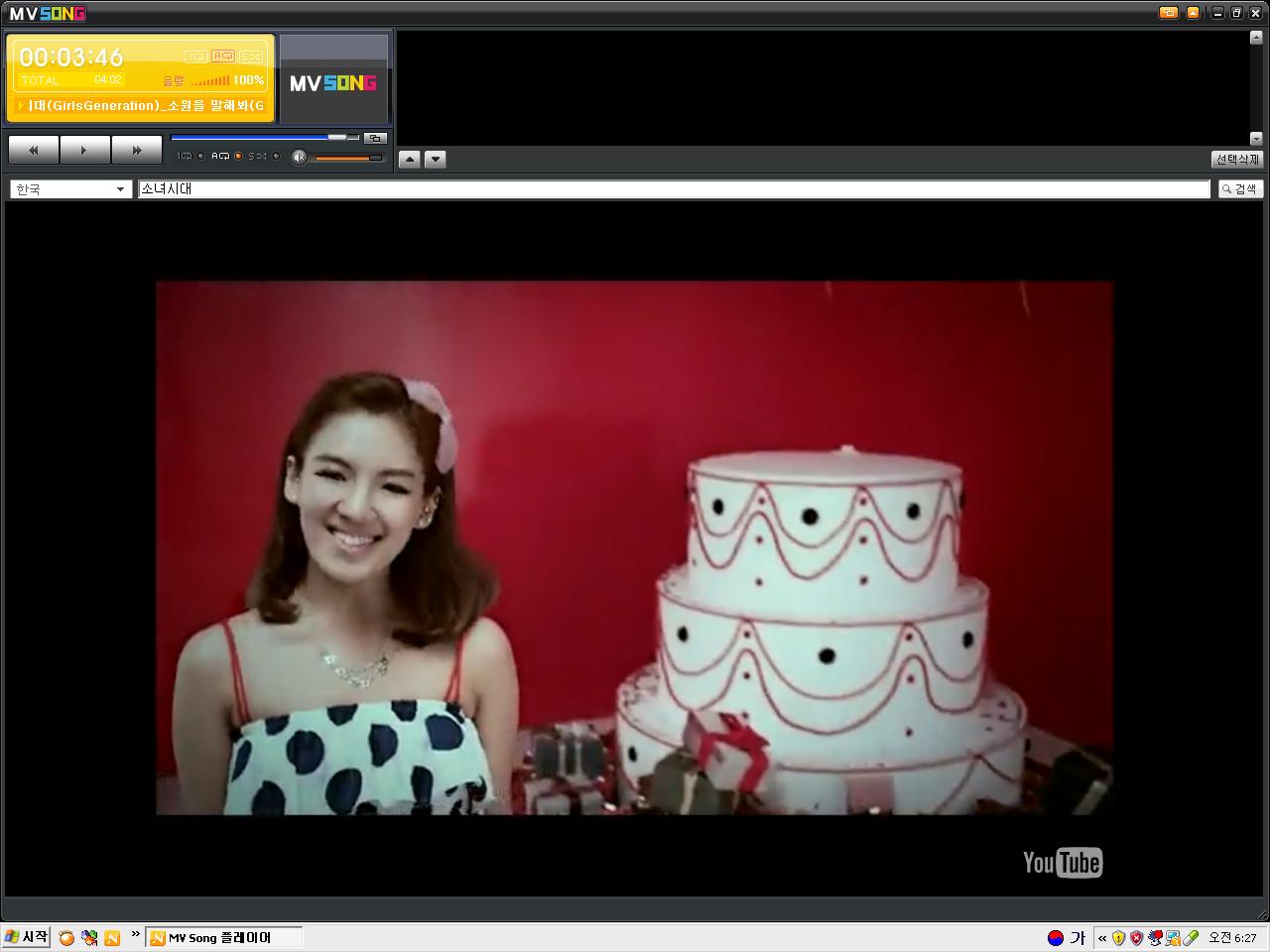Screen dimensions: 1270x952
Task: Open the Windows 시작 Start menu
Action: pyautogui.click(x=26, y=937)
